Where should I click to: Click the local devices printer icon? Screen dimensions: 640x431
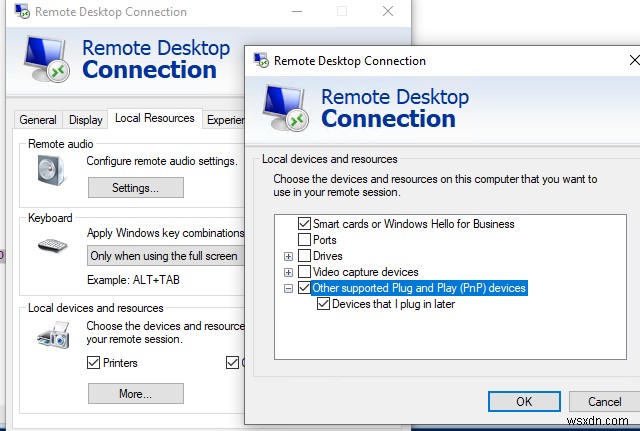click(51, 337)
